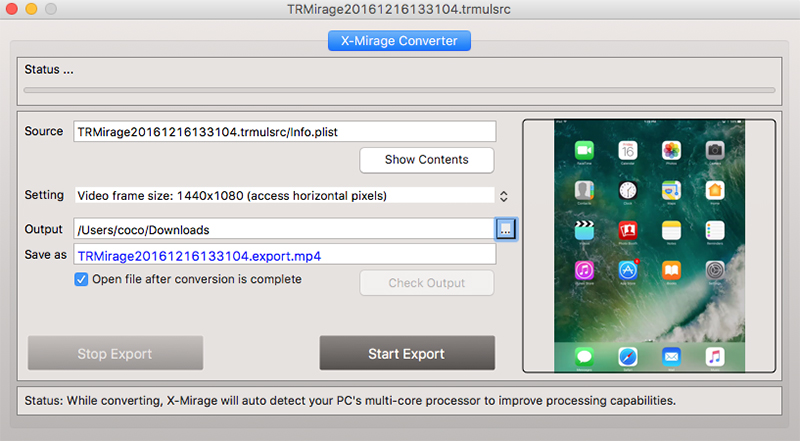
Task: Click the Setting dropdown stepper arrows
Action: point(504,196)
